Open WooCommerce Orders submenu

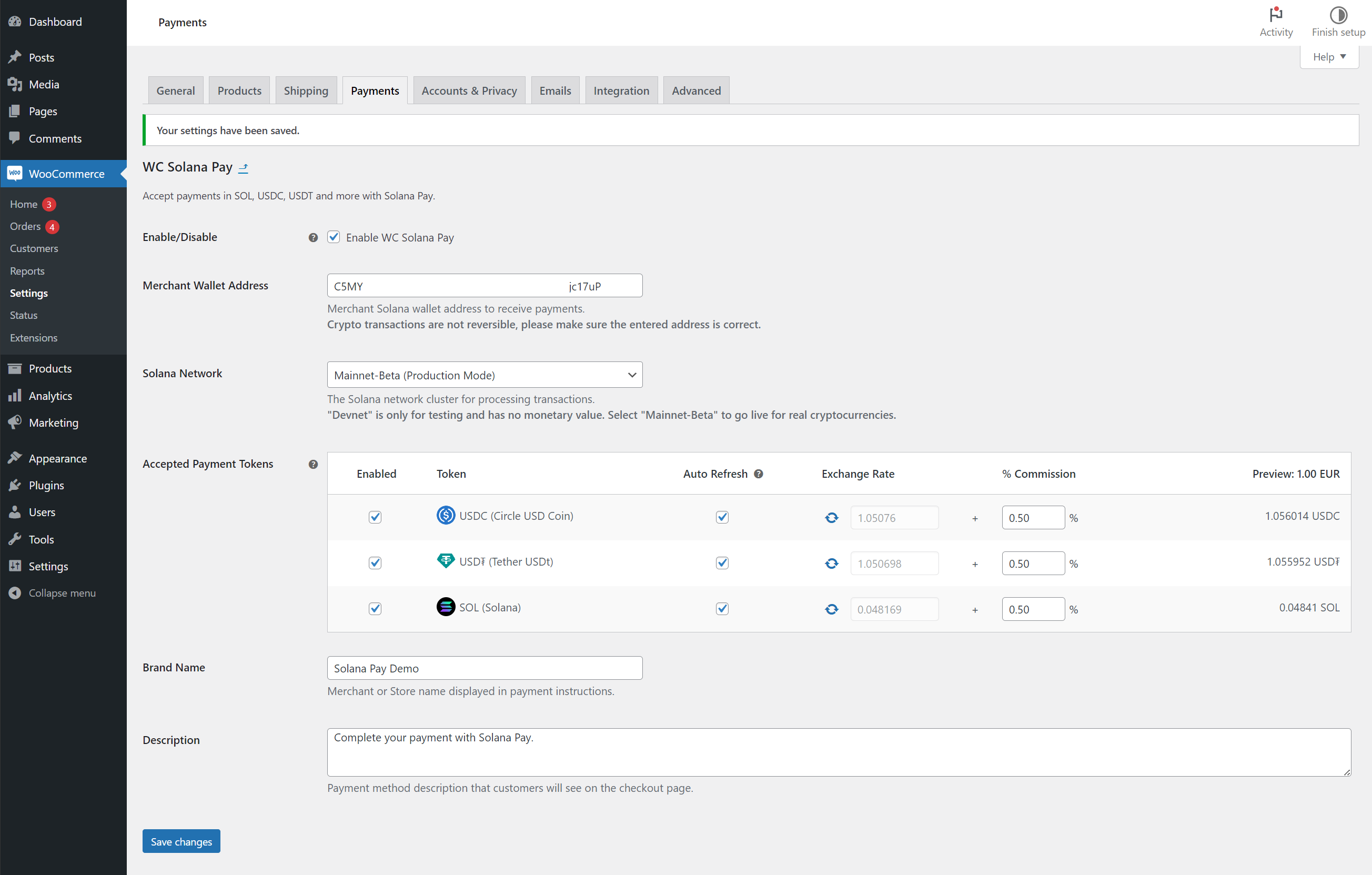point(25,226)
